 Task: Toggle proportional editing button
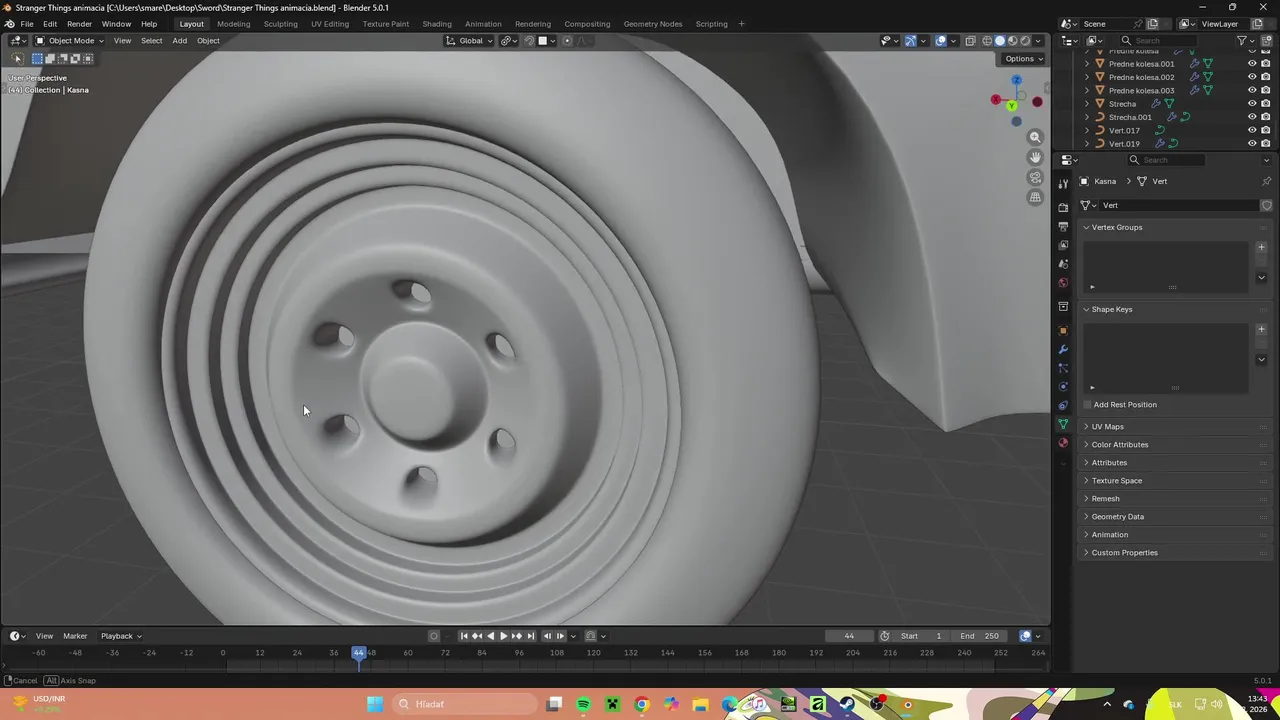coord(567,41)
